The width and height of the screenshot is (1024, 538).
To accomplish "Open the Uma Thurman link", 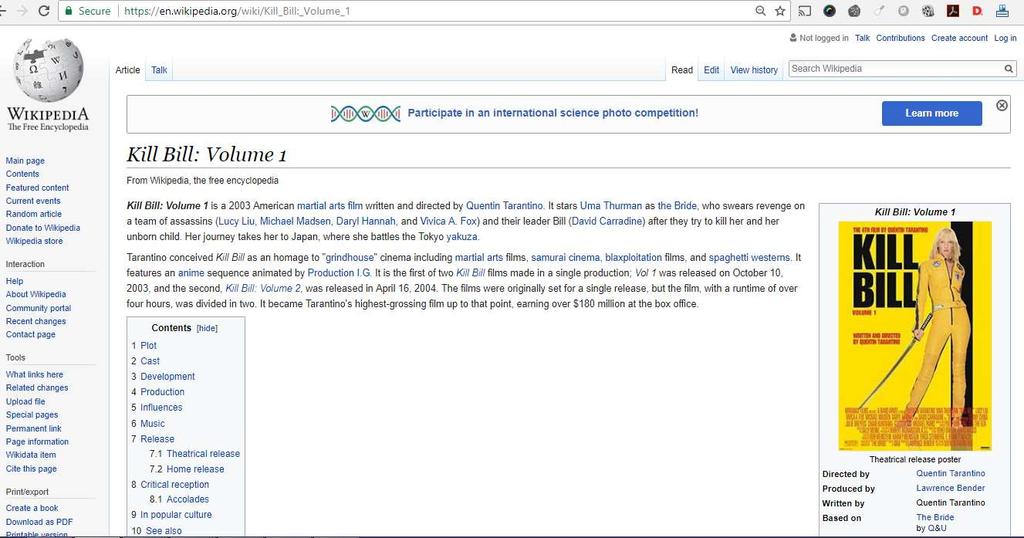I will (x=611, y=206).
